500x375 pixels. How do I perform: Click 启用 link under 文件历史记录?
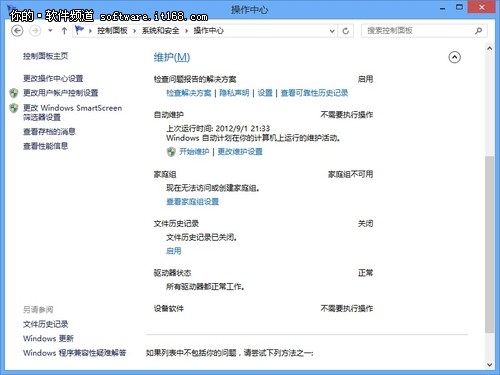174,251
